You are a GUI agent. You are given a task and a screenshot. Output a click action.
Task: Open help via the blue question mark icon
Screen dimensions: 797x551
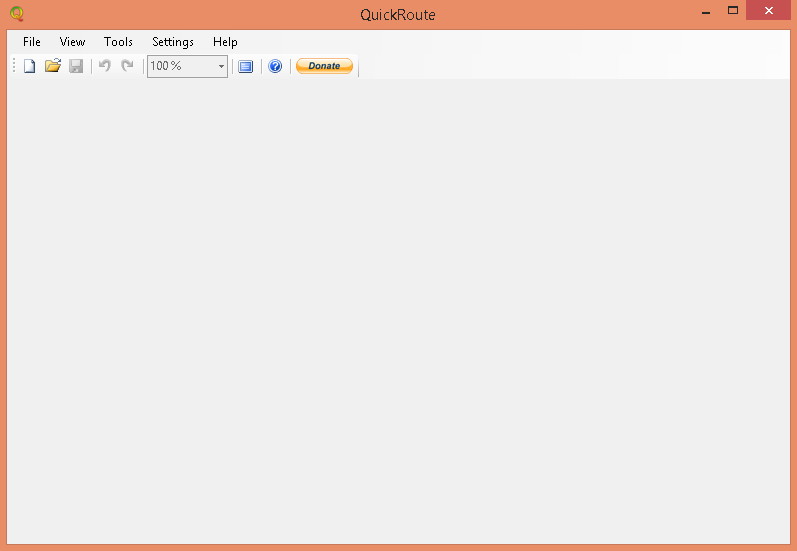(275, 66)
